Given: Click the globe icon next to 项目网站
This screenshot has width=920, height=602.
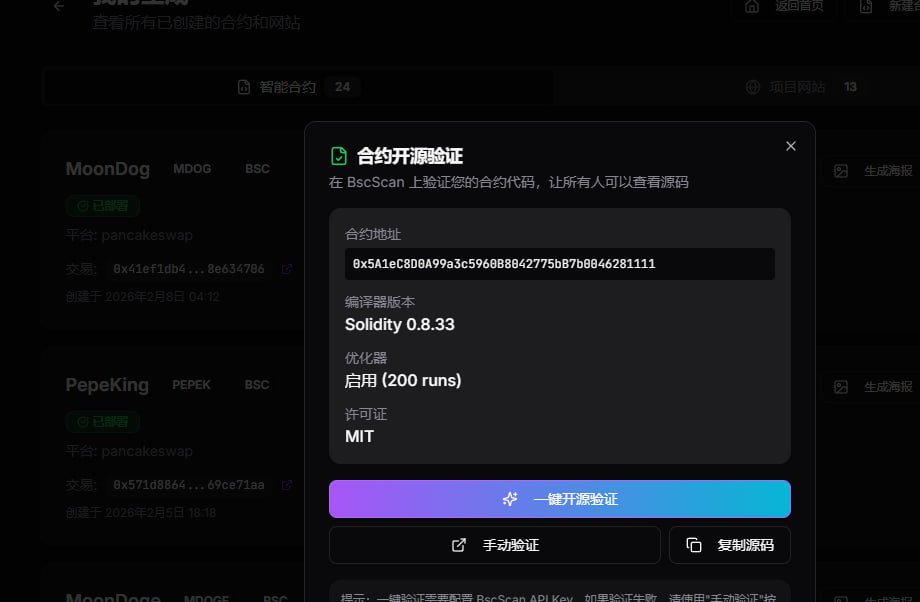Looking at the screenshot, I should click(x=753, y=86).
